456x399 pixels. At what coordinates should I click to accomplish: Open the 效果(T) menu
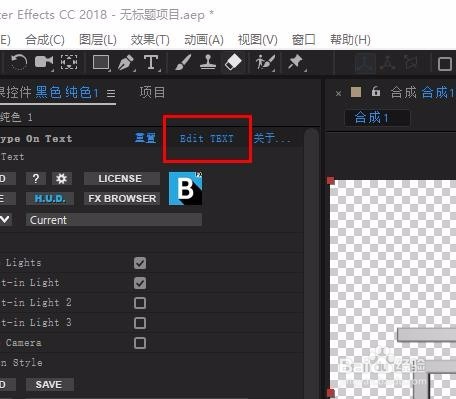coord(150,40)
